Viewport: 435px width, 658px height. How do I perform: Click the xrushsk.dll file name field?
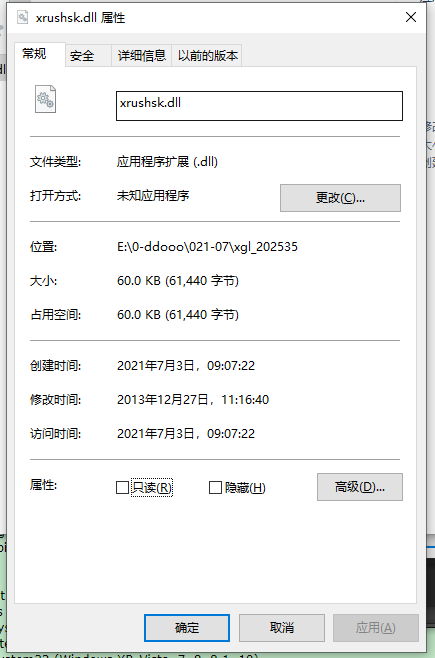click(259, 106)
